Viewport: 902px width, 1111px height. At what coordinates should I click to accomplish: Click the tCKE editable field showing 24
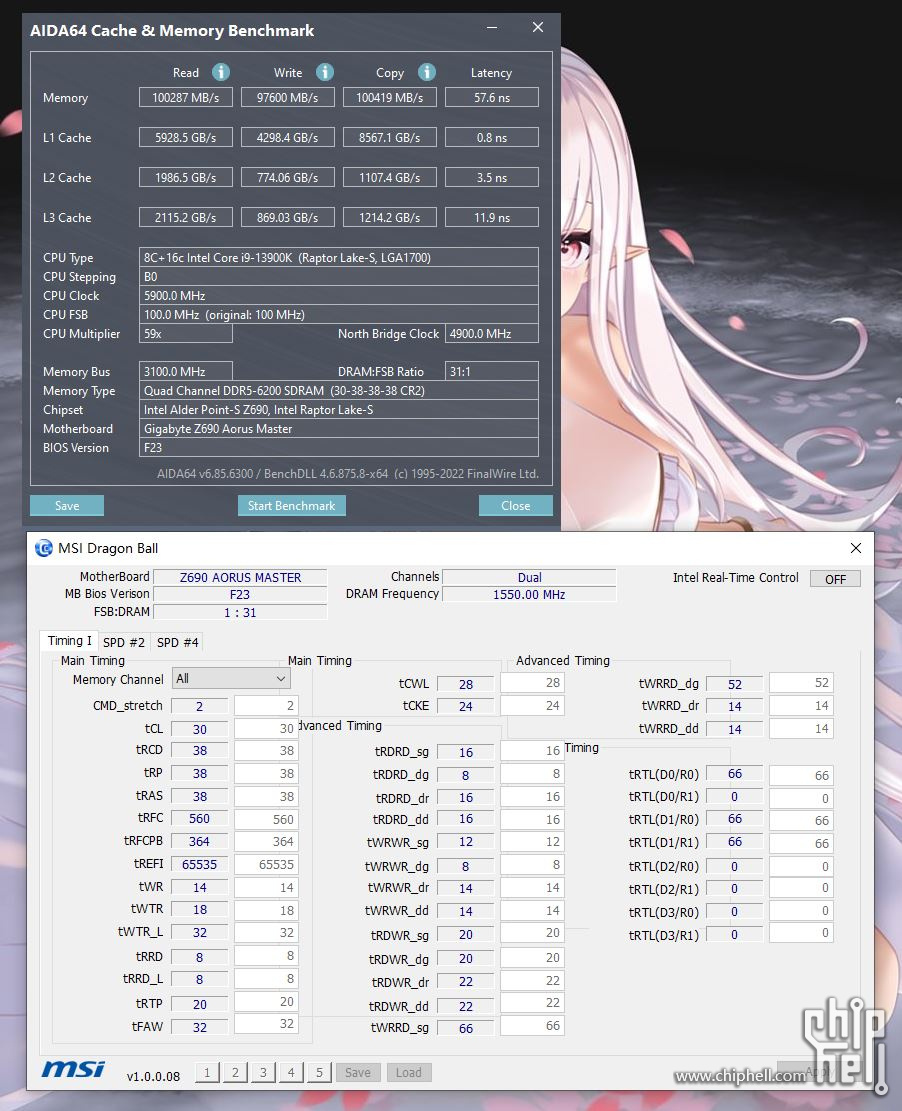[532, 705]
